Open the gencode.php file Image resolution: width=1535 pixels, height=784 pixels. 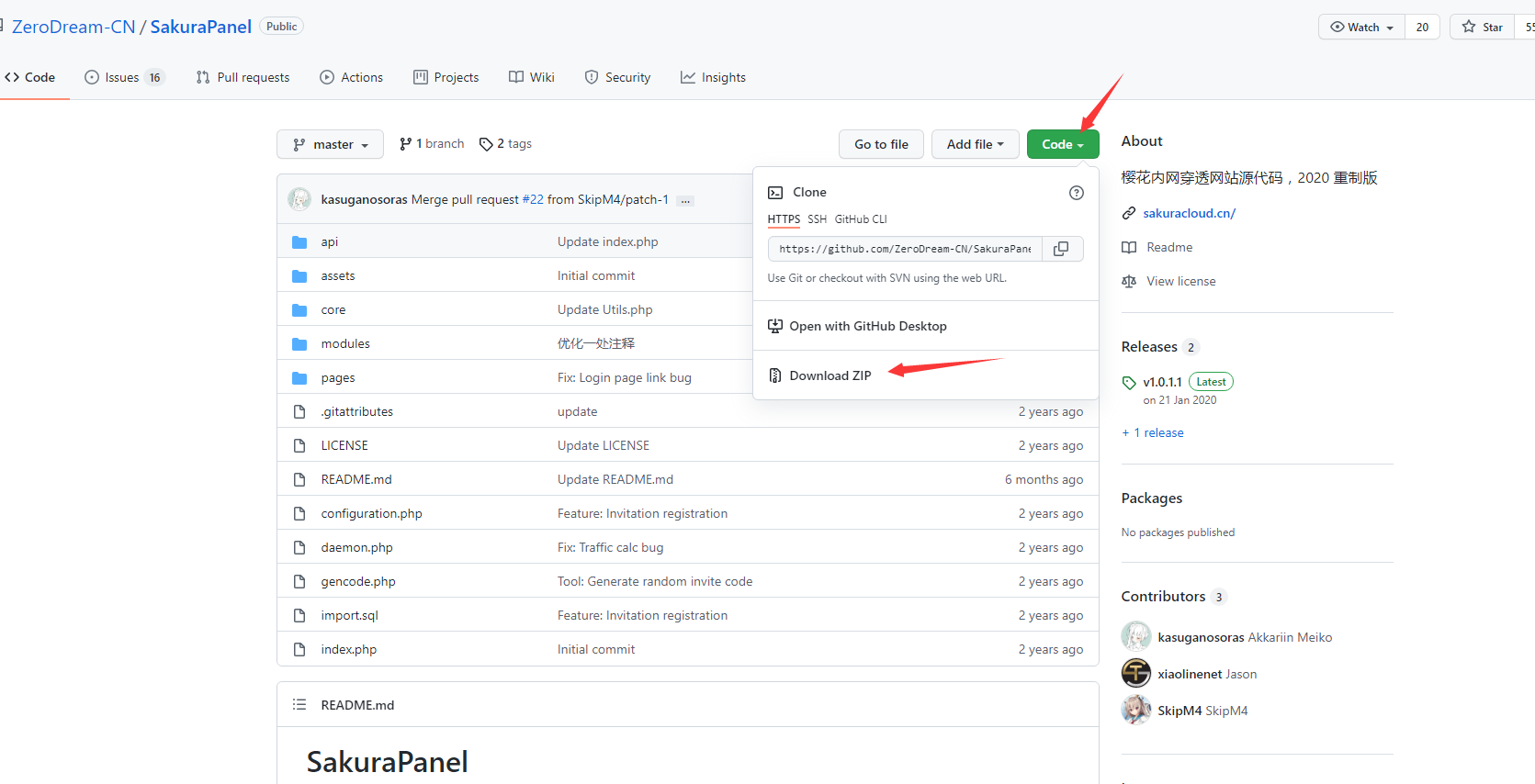(358, 582)
